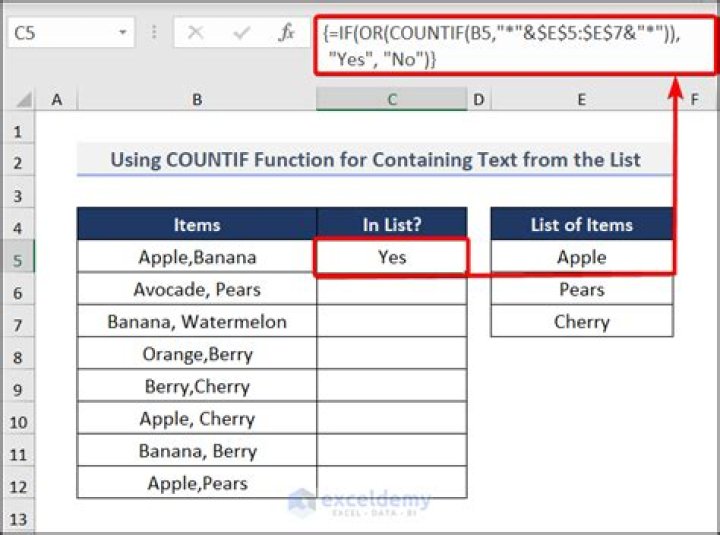Image resolution: width=720 pixels, height=535 pixels.
Task: Select empty In List cell beside "Avocade, Pears"
Action: point(392,289)
